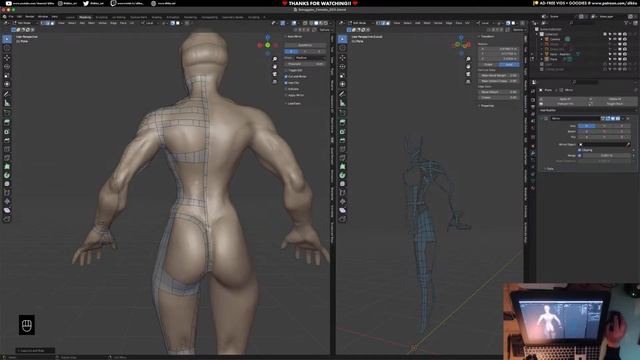Switch to the UV Editing workspace tab
The image size is (640, 360).
(119, 17)
